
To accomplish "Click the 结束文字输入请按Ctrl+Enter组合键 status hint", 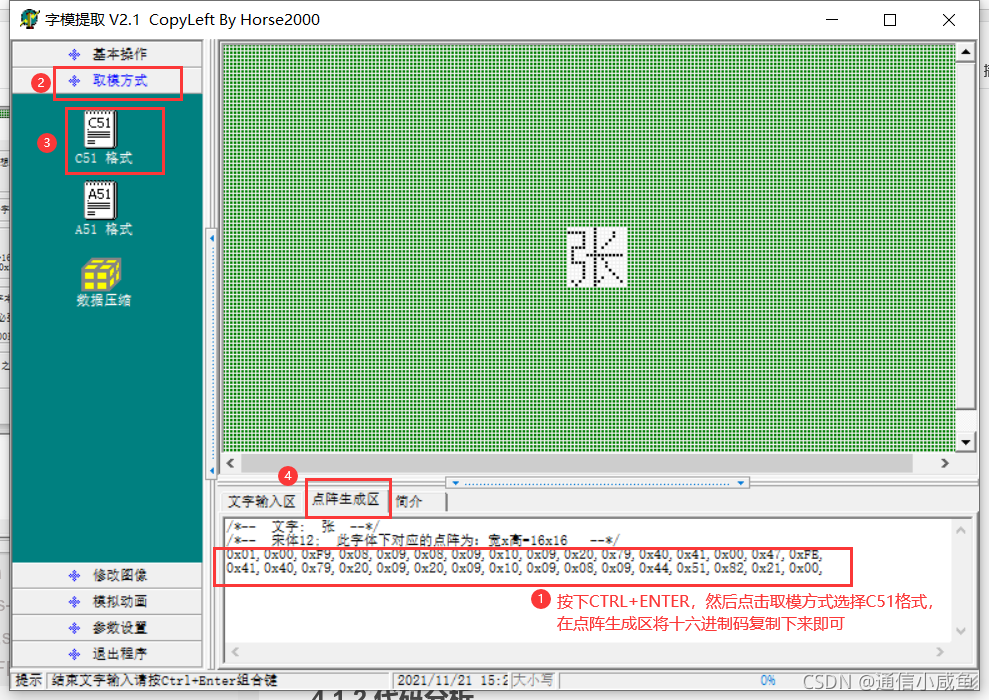I will pyautogui.click(x=164, y=680).
